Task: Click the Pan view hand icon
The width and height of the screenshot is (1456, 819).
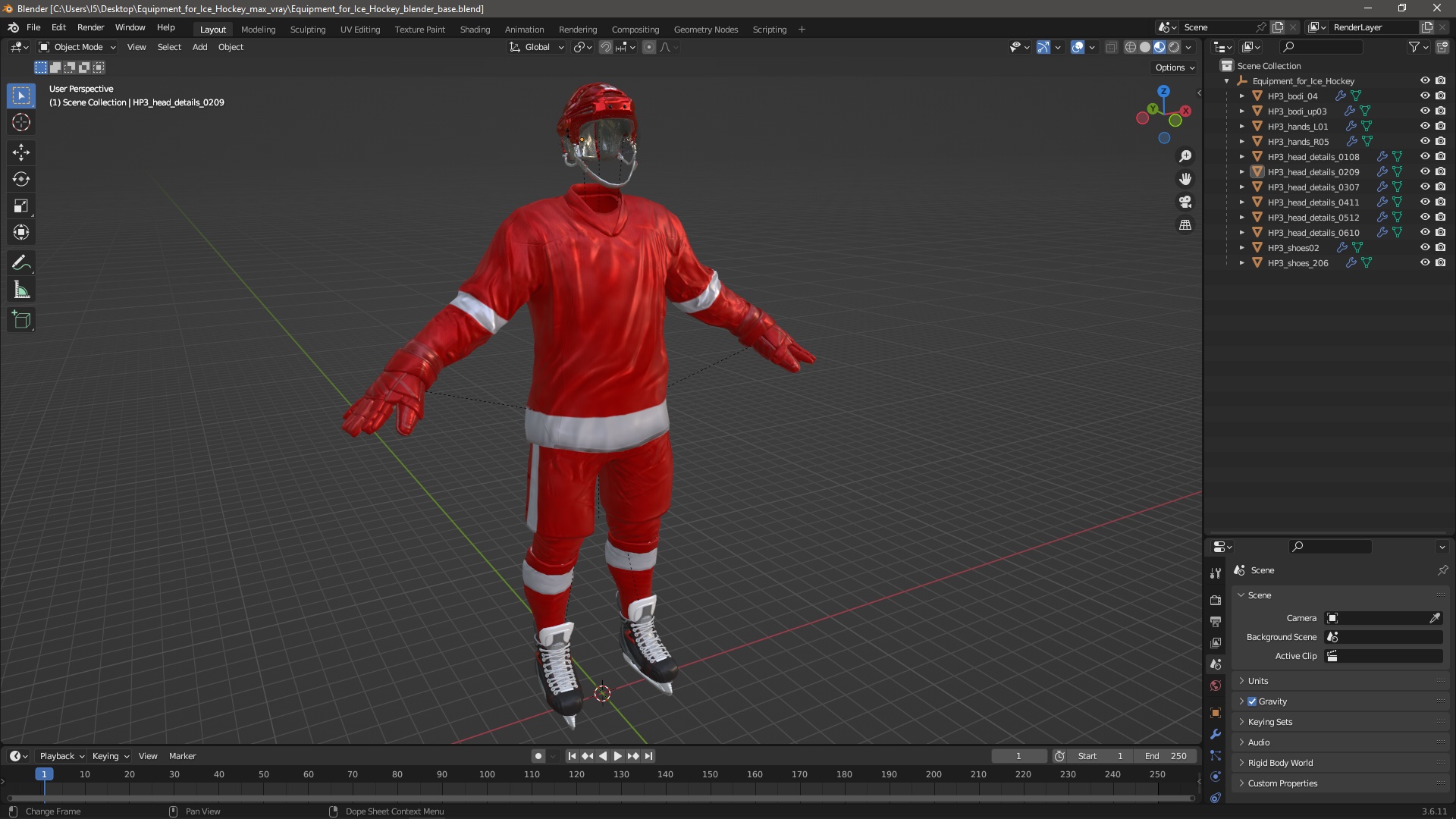Action: click(x=1185, y=179)
